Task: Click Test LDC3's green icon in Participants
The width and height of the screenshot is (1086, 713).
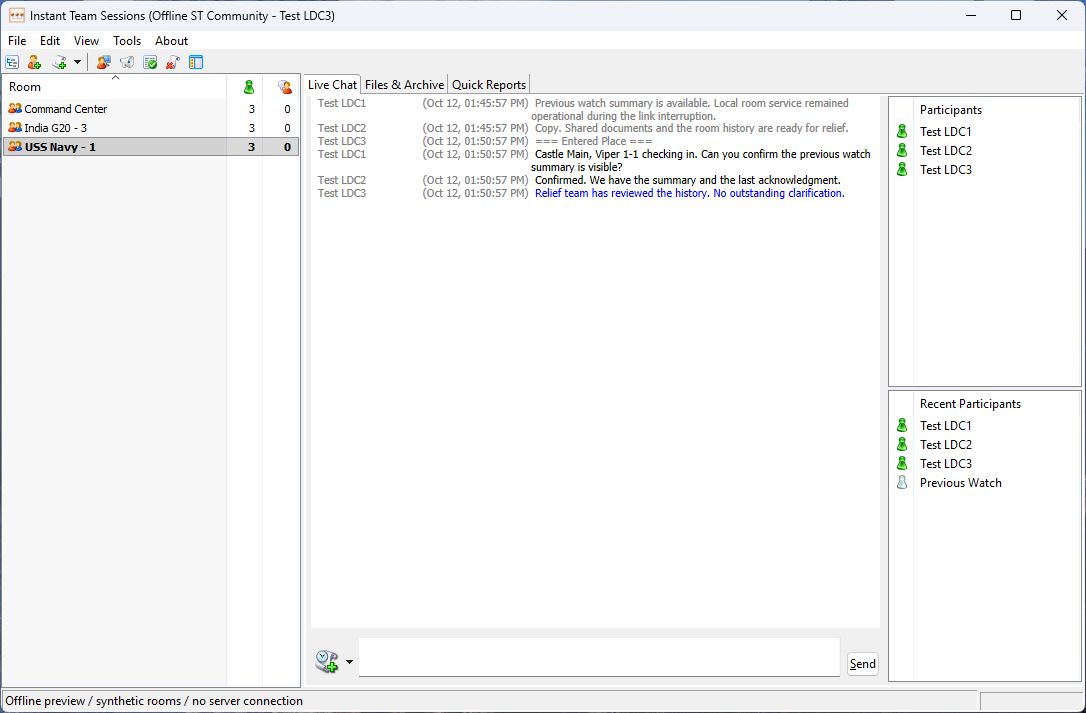Action: pyautogui.click(x=902, y=168)
